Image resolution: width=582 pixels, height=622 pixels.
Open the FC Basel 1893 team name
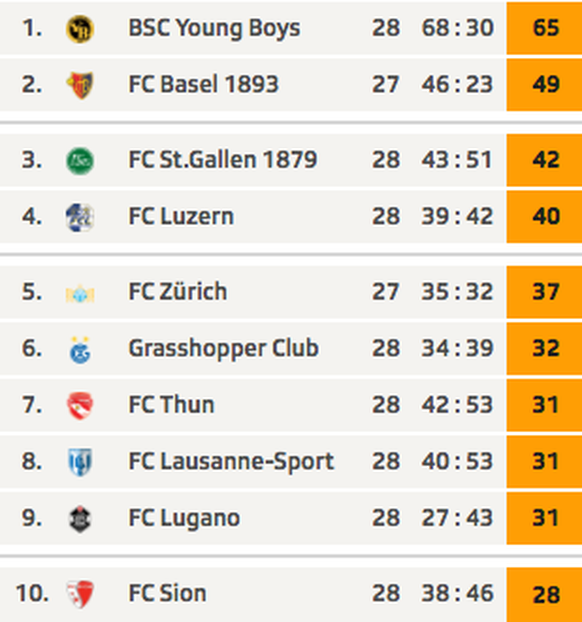point(204,84)
